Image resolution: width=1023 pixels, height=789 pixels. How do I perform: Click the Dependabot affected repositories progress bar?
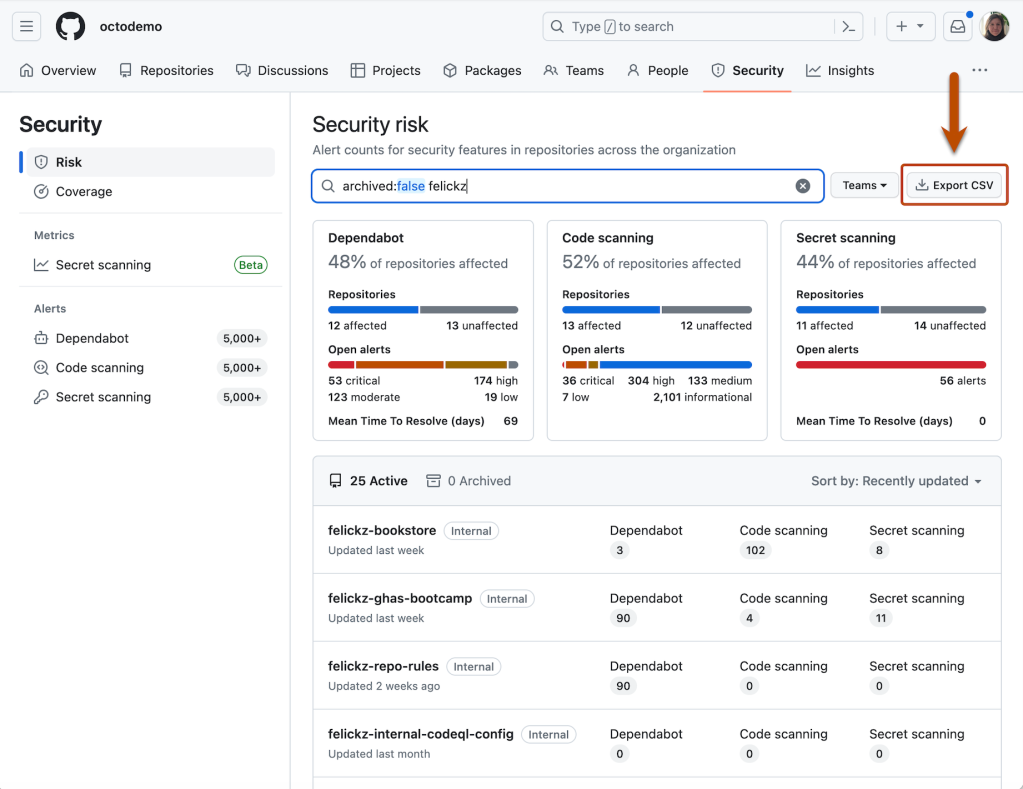422,311
